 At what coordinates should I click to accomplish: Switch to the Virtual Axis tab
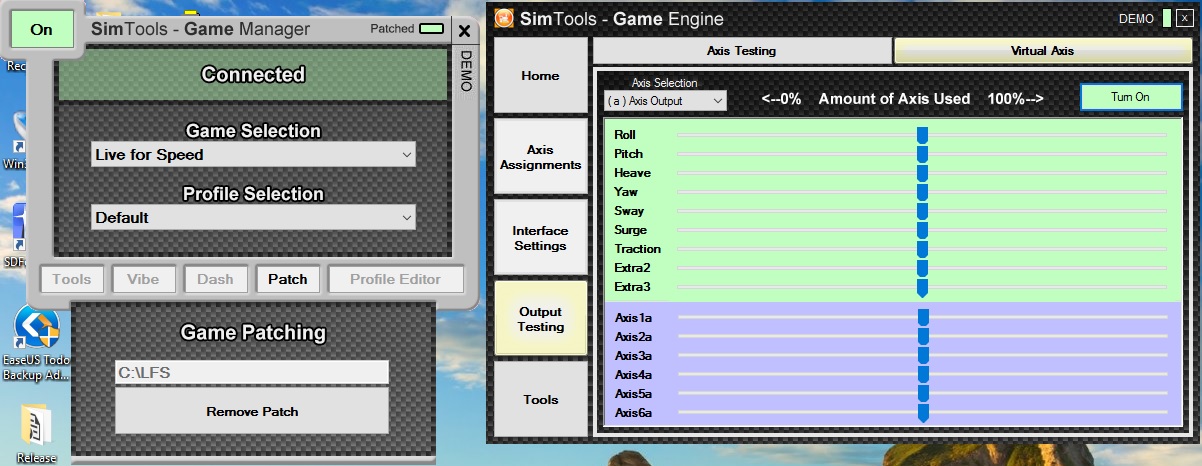[x=1043, y=51]
